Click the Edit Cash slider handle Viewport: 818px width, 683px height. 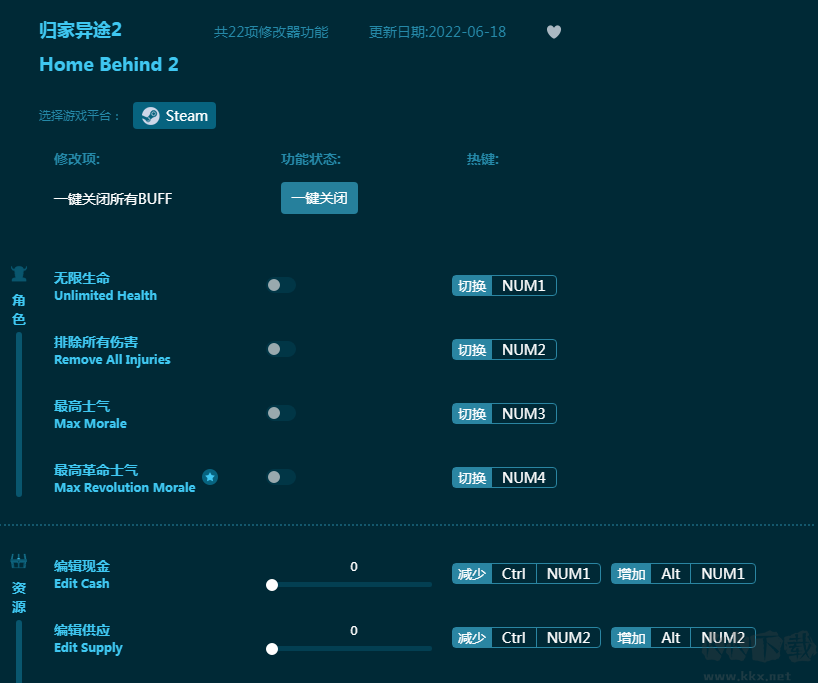[x=272, y=585]
